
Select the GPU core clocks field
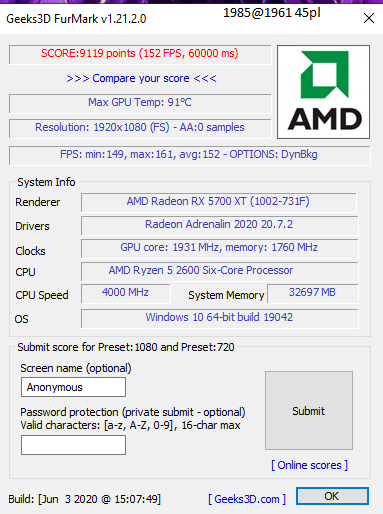[x=220, y=248]
